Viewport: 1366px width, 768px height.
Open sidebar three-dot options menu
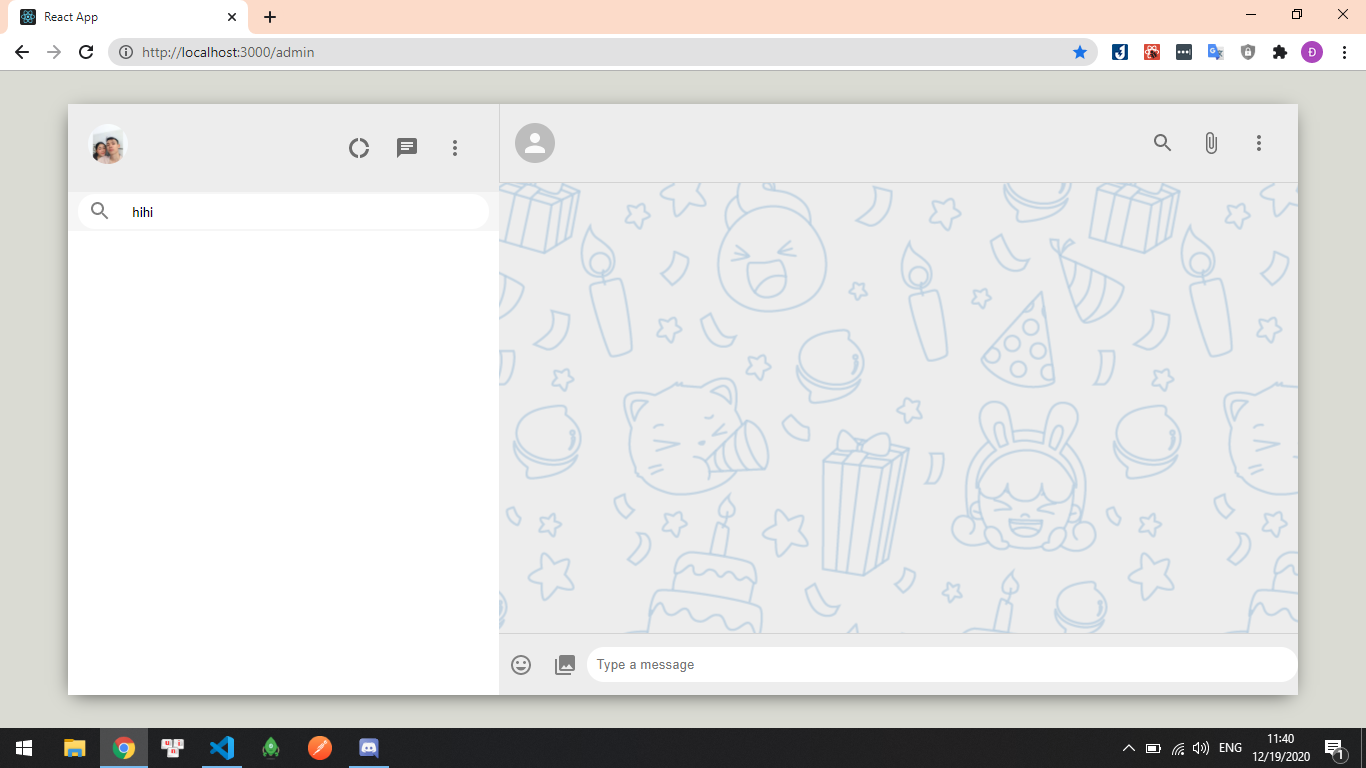tap(455, 148)
